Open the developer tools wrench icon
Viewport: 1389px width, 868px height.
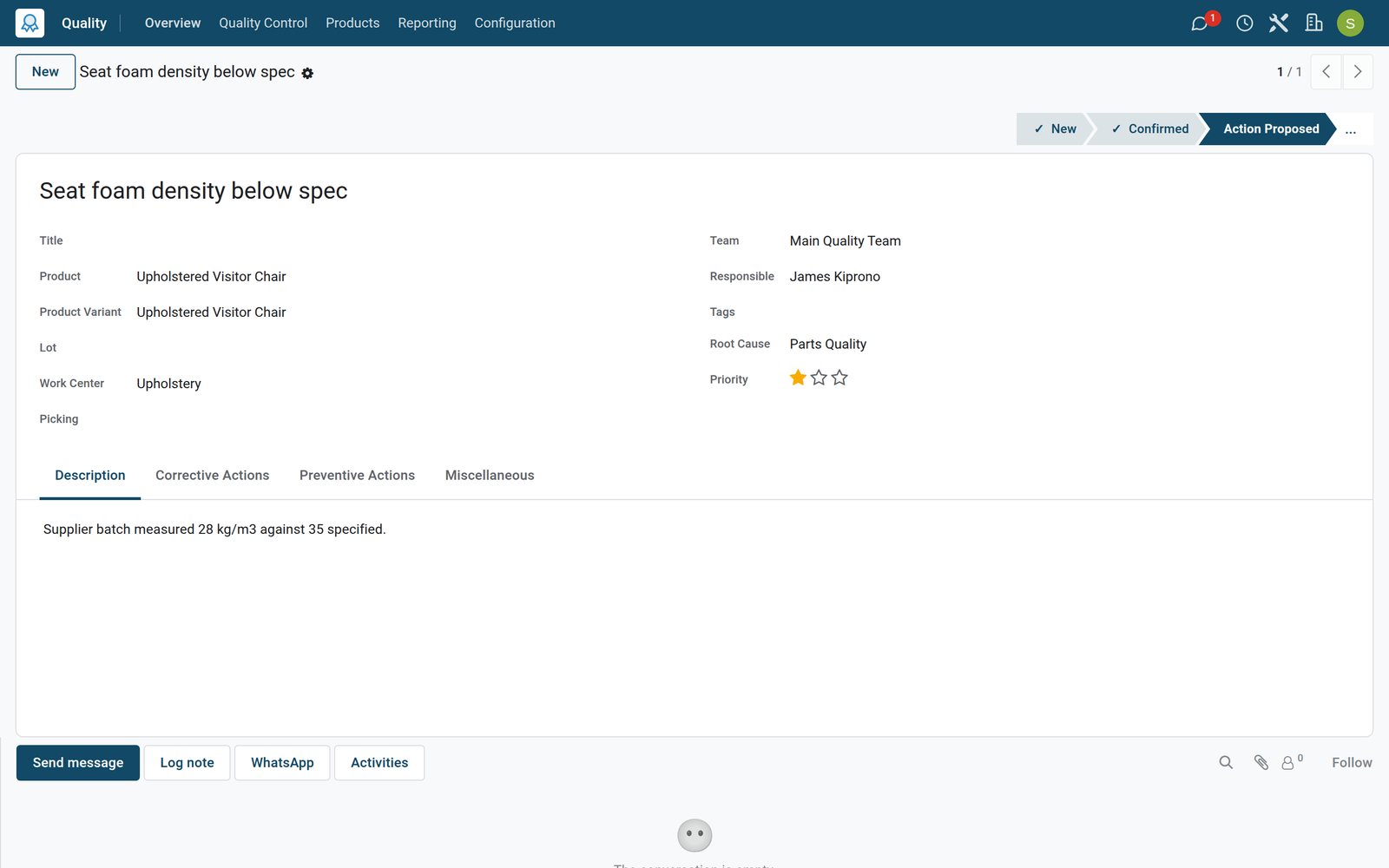tap(1279, 23)
